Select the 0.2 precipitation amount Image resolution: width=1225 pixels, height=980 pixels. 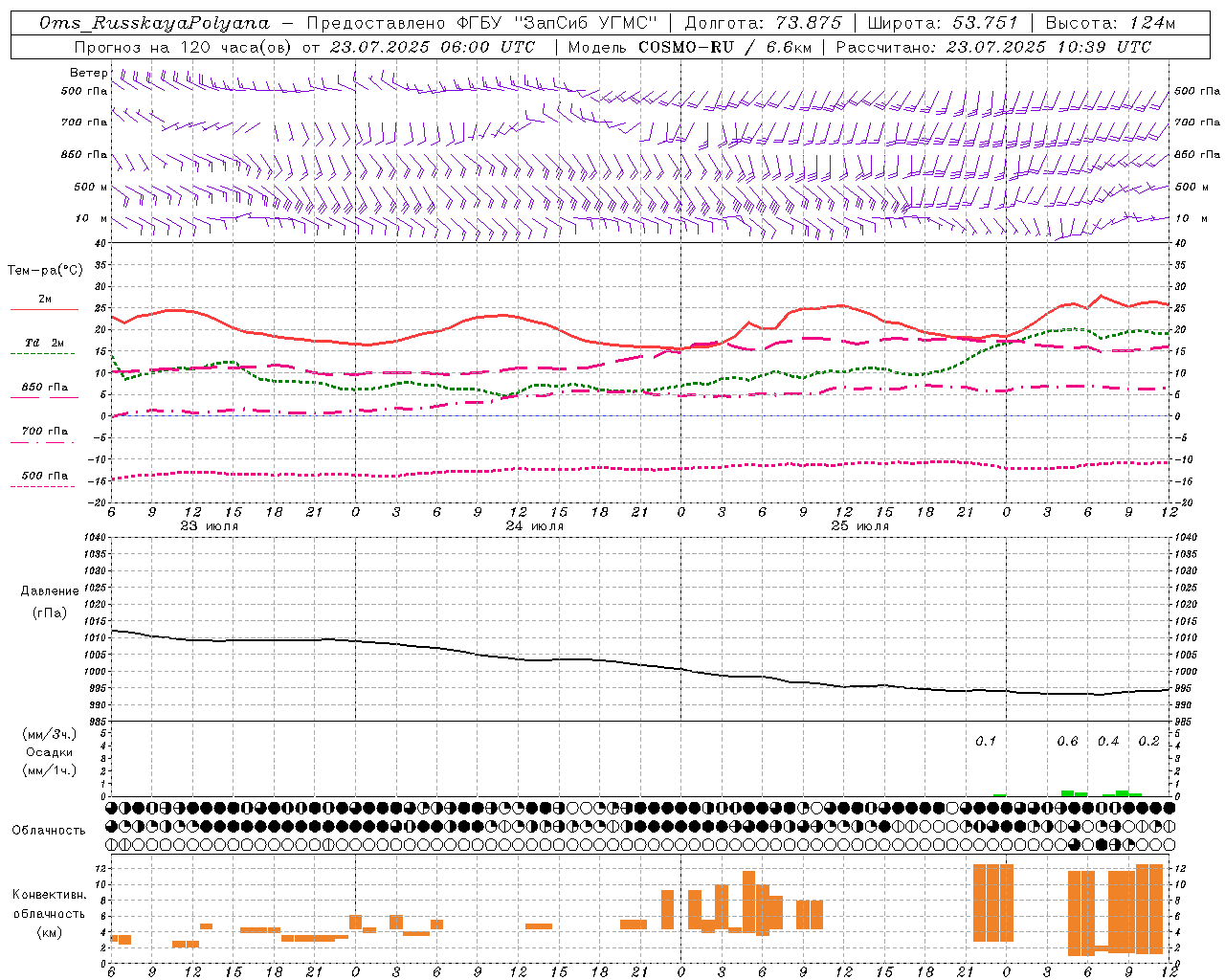tap(1148, 742)
